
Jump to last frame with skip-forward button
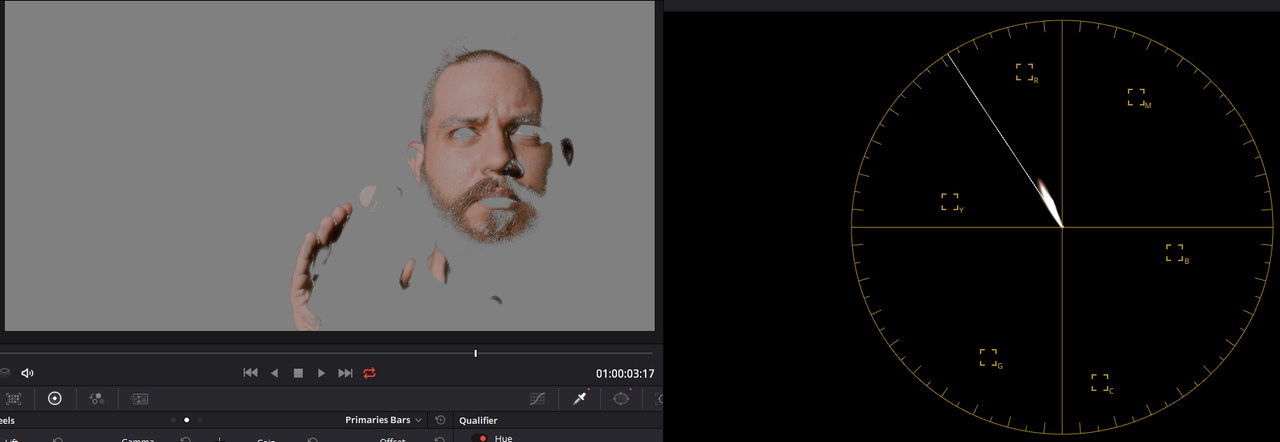[x=345, y=373]
